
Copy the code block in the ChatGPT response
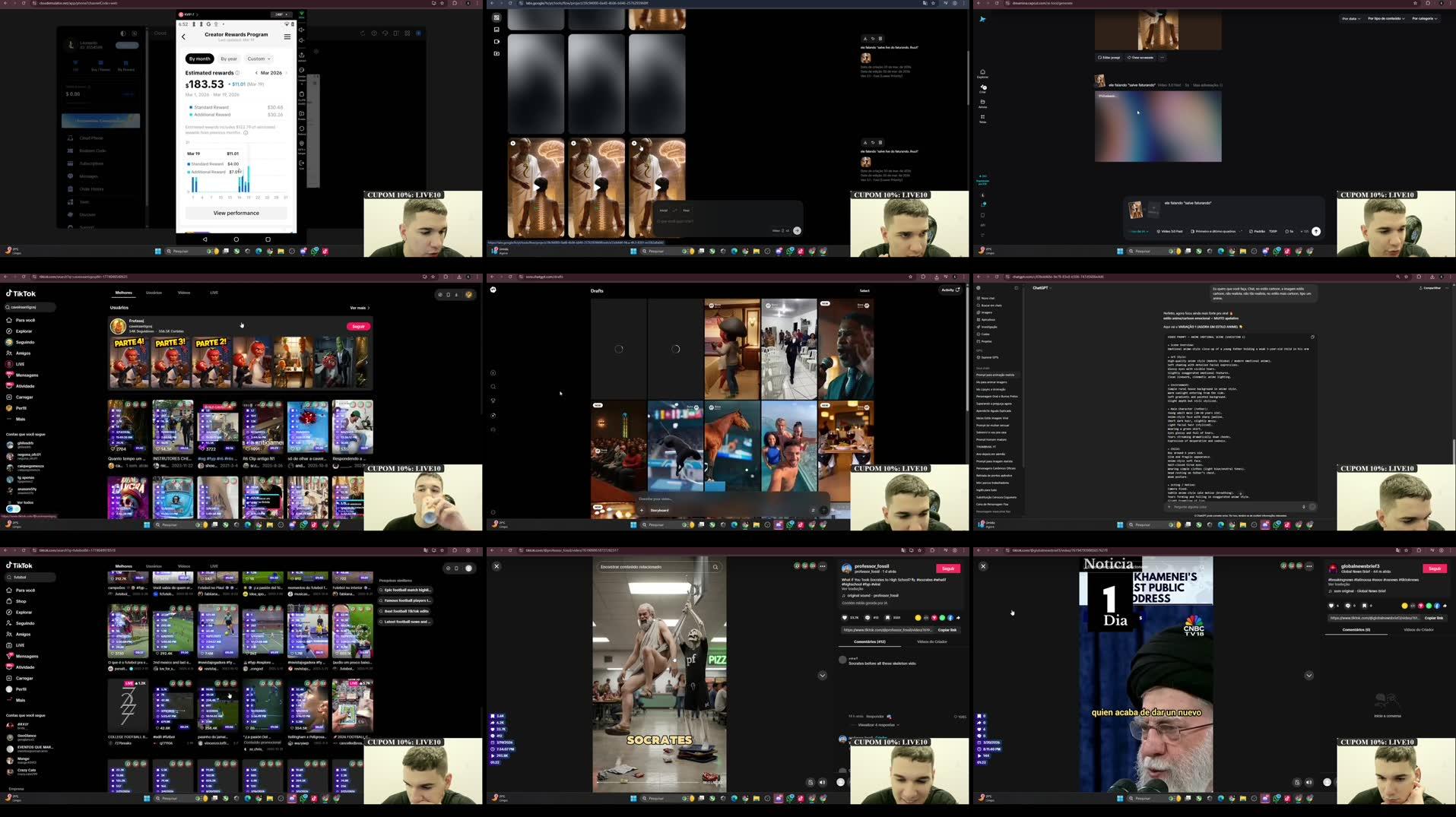1312,337
